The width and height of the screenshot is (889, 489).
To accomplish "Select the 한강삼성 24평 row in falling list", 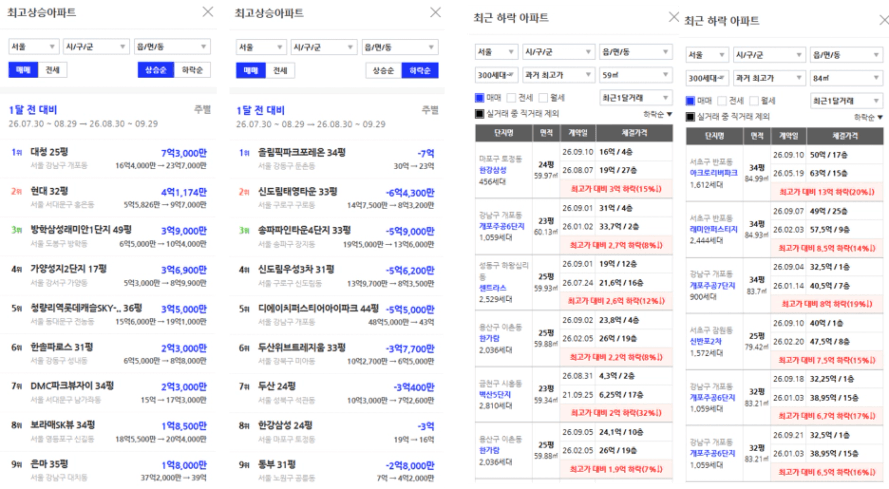I will 337,432.
